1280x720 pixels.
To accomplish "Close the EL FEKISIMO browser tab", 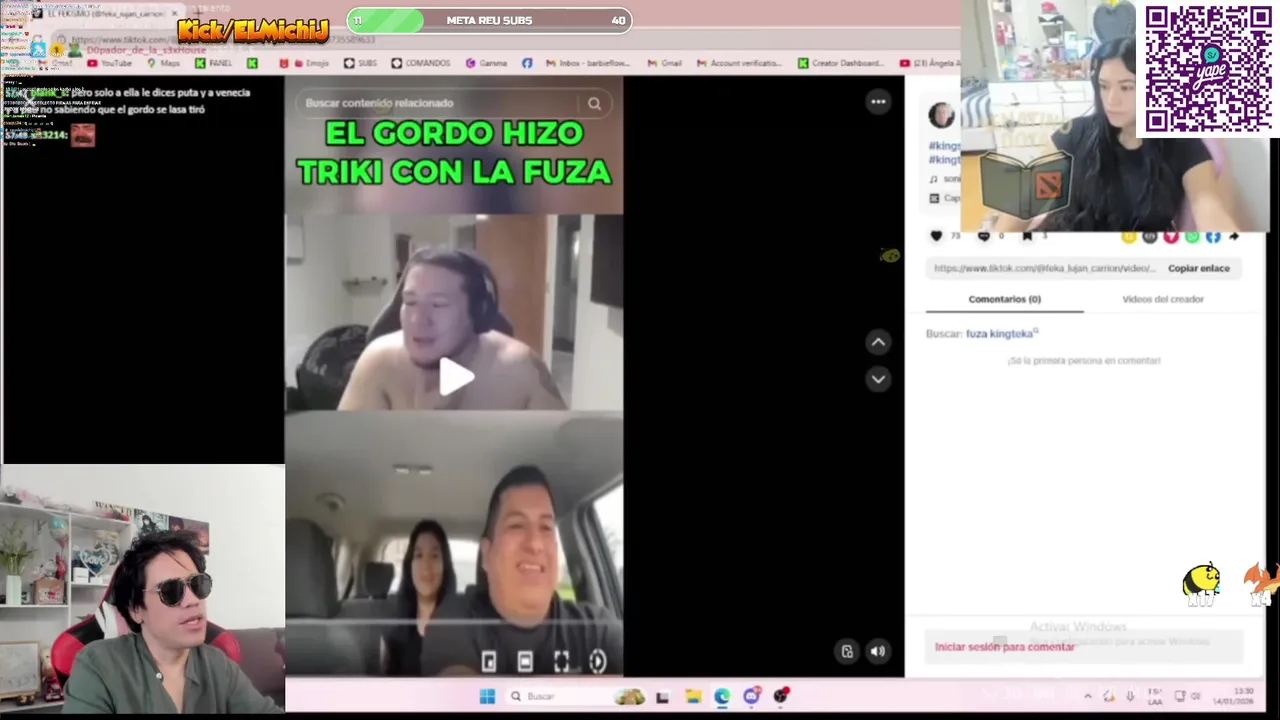I will coord(174,14).
